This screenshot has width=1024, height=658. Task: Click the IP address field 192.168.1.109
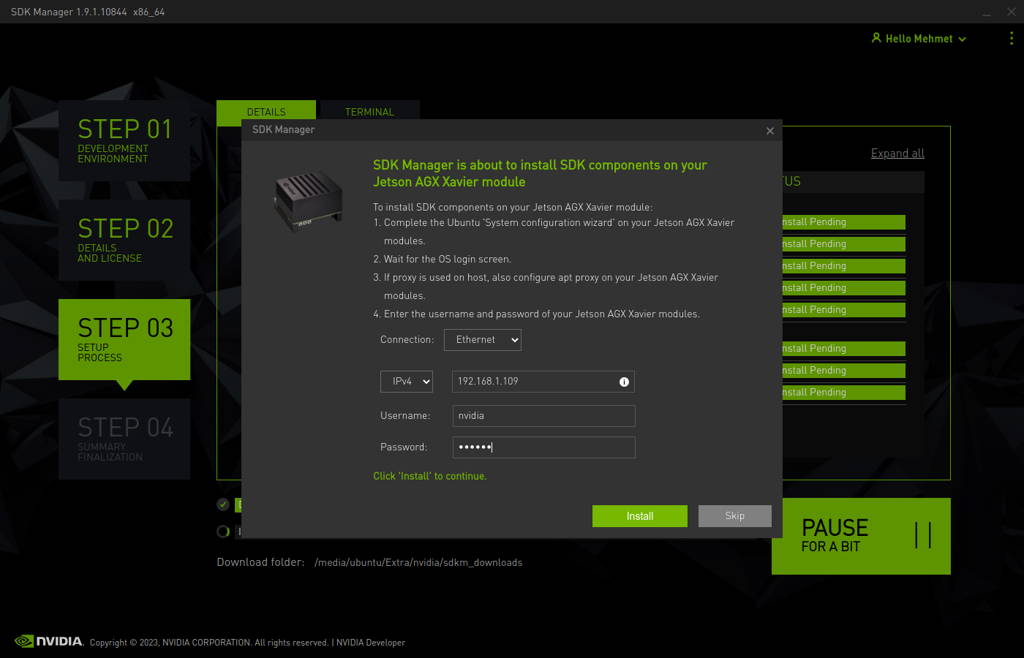(x=543, y=381)
